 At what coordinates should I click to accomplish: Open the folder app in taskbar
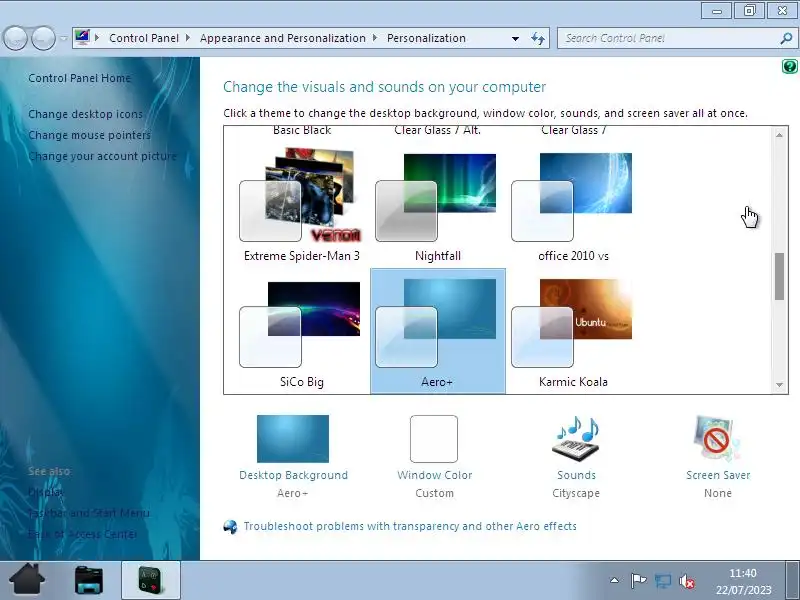coord(89,580)
